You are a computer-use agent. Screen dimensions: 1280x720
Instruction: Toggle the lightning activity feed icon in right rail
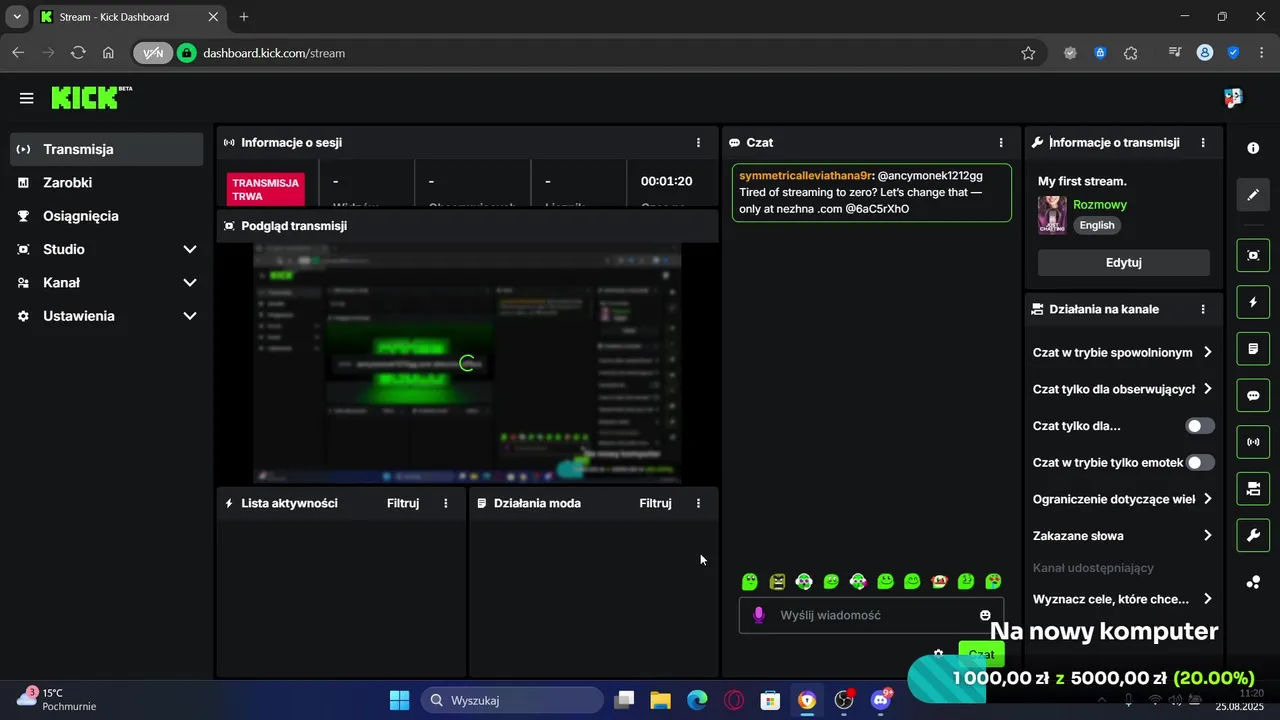click(x=1253, y=302)
